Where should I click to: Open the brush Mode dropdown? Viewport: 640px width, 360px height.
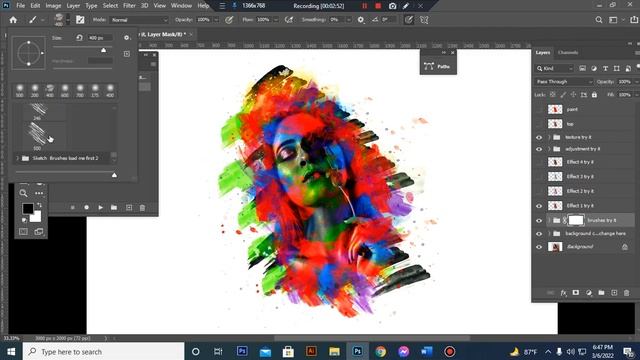coord(139,20)
